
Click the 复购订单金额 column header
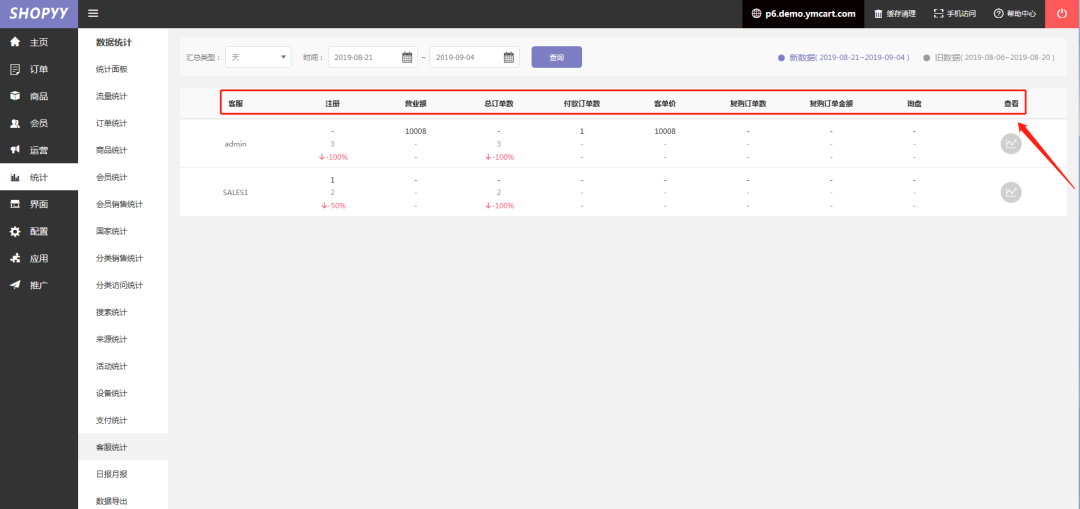click(831, 103)
